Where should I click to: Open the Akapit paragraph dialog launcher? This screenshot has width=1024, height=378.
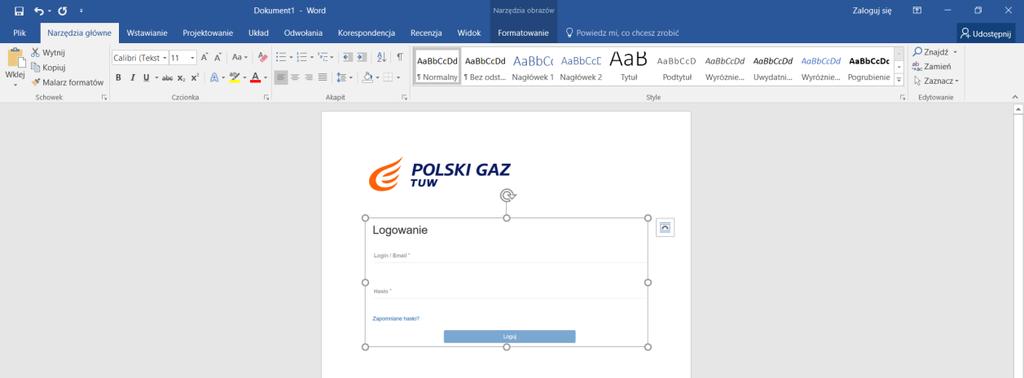click(404, 97)
